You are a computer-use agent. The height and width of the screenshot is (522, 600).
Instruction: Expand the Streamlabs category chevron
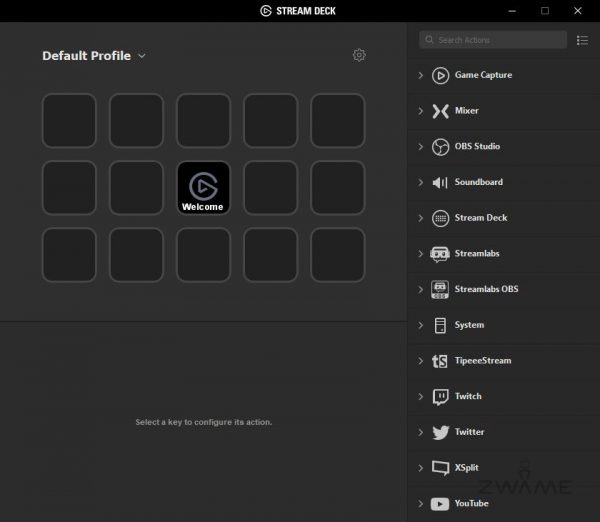(421, 254)
